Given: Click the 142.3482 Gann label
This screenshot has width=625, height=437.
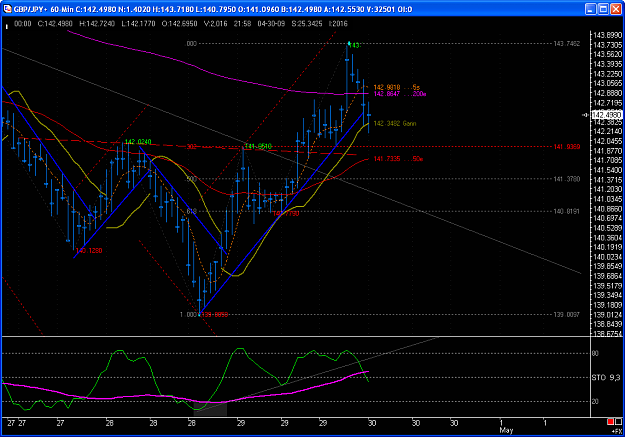Looking at the screenshot, I should click(395, 124).
